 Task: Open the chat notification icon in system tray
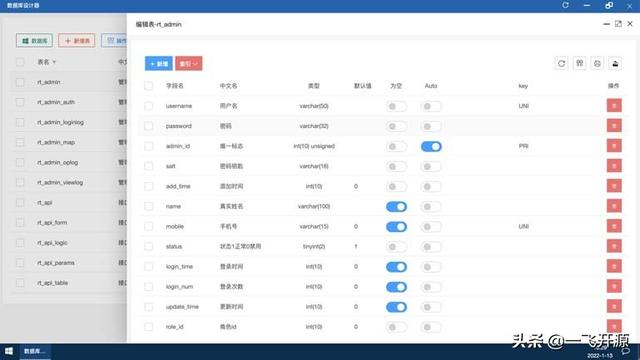[x=626, y=351]
